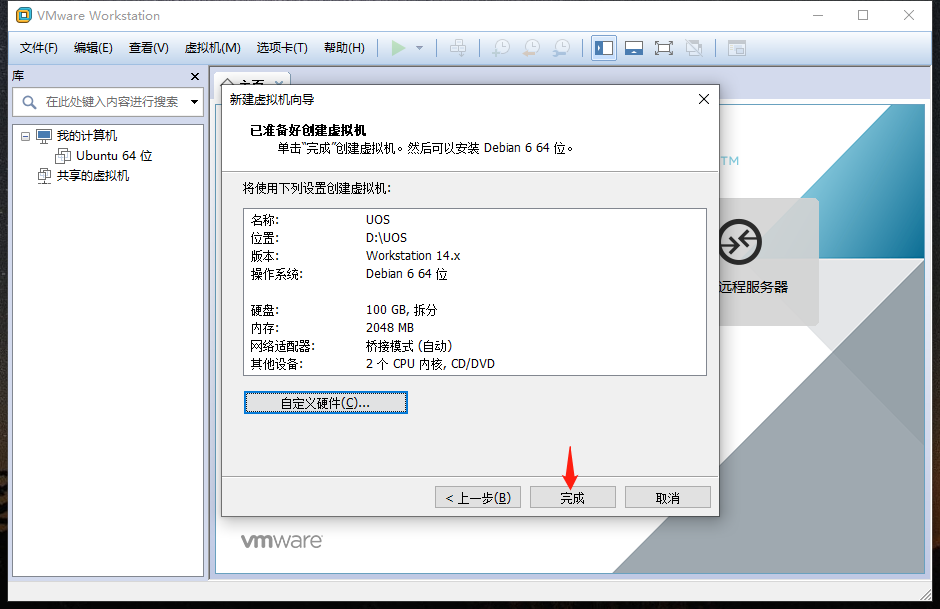
Task: Select the revert snapshot icon
Action: [x=531, y=47]
